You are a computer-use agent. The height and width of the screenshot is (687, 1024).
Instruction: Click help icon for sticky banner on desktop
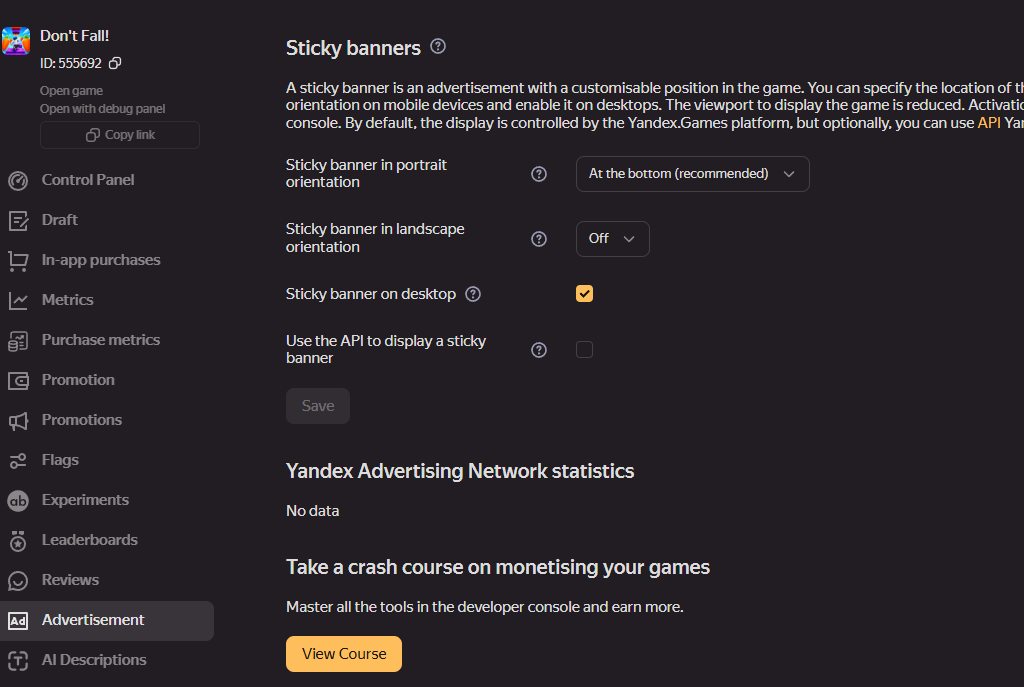tap(473, 295)
